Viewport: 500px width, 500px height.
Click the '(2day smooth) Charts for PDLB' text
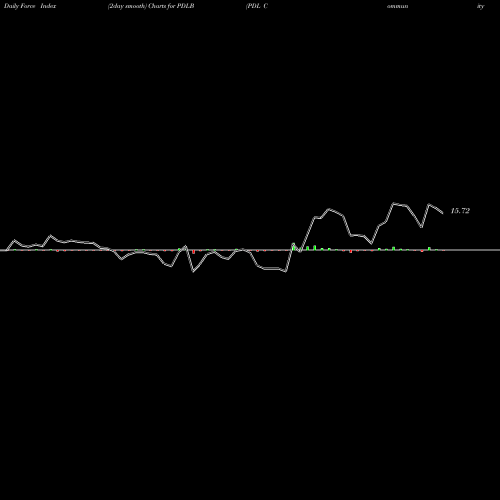(x=151, y=6)
